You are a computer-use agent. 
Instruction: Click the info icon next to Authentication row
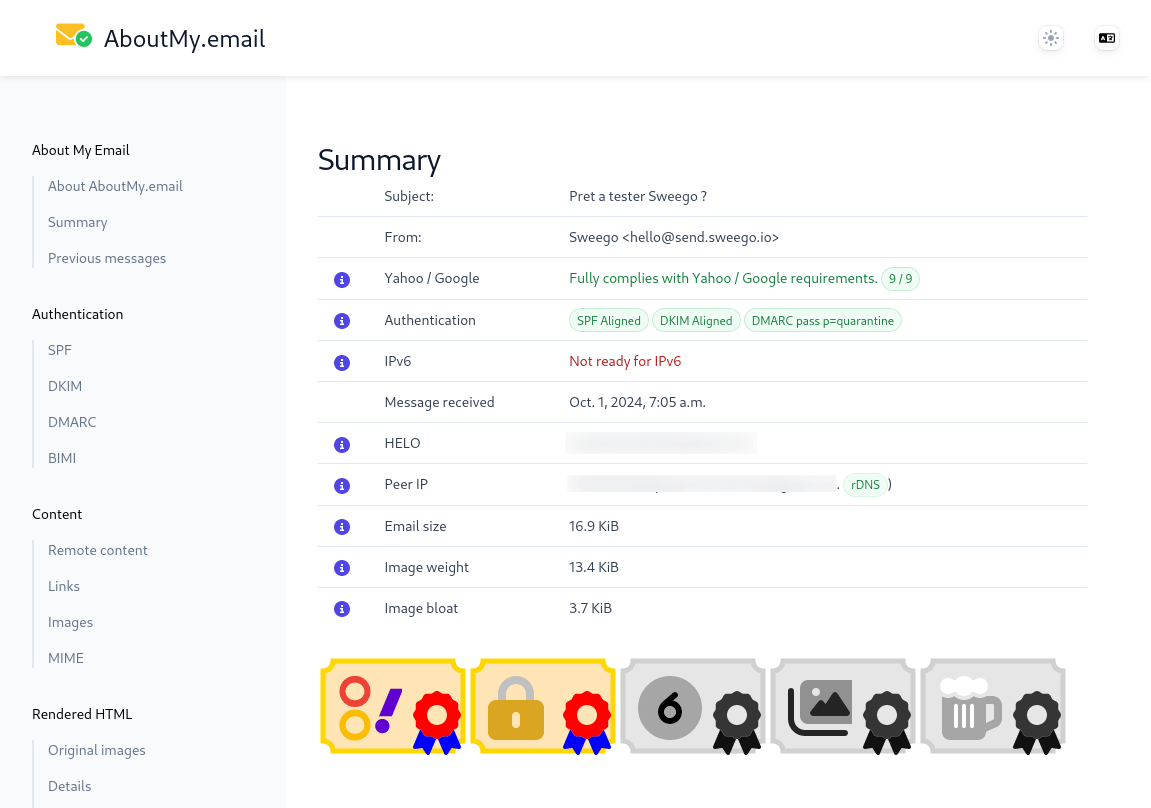342,321
